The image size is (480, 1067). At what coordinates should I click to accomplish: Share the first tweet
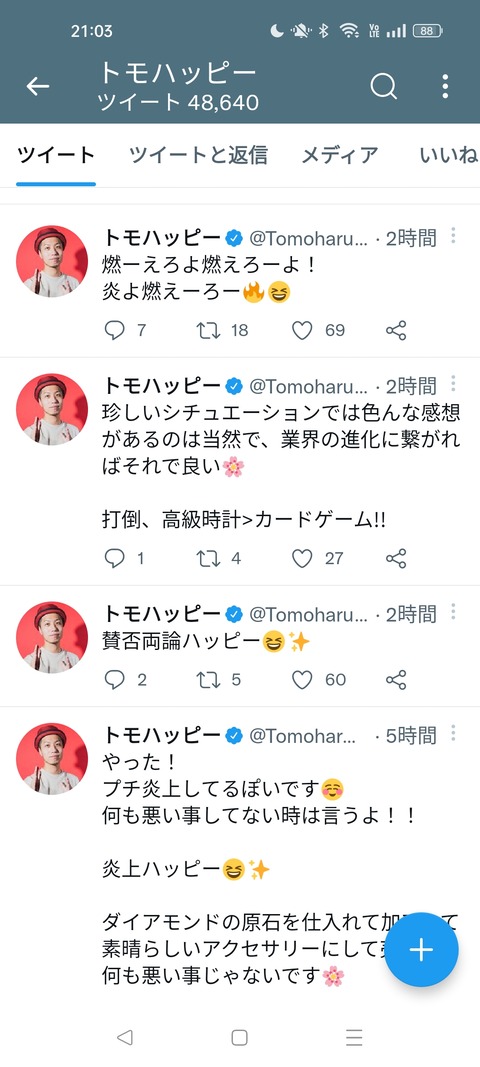396,331
